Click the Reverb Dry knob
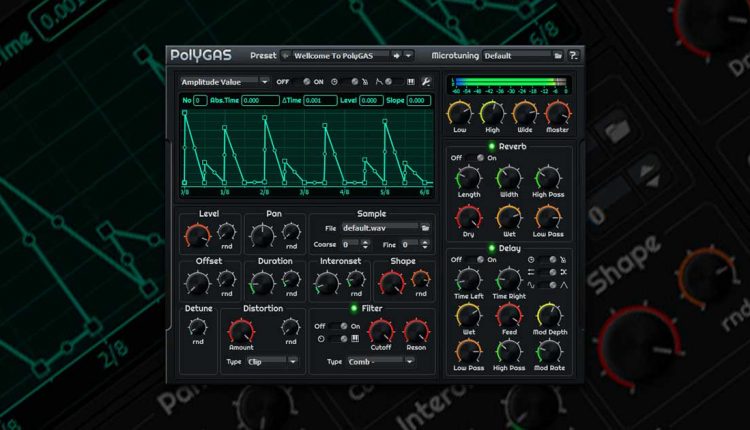 [469, 218]
